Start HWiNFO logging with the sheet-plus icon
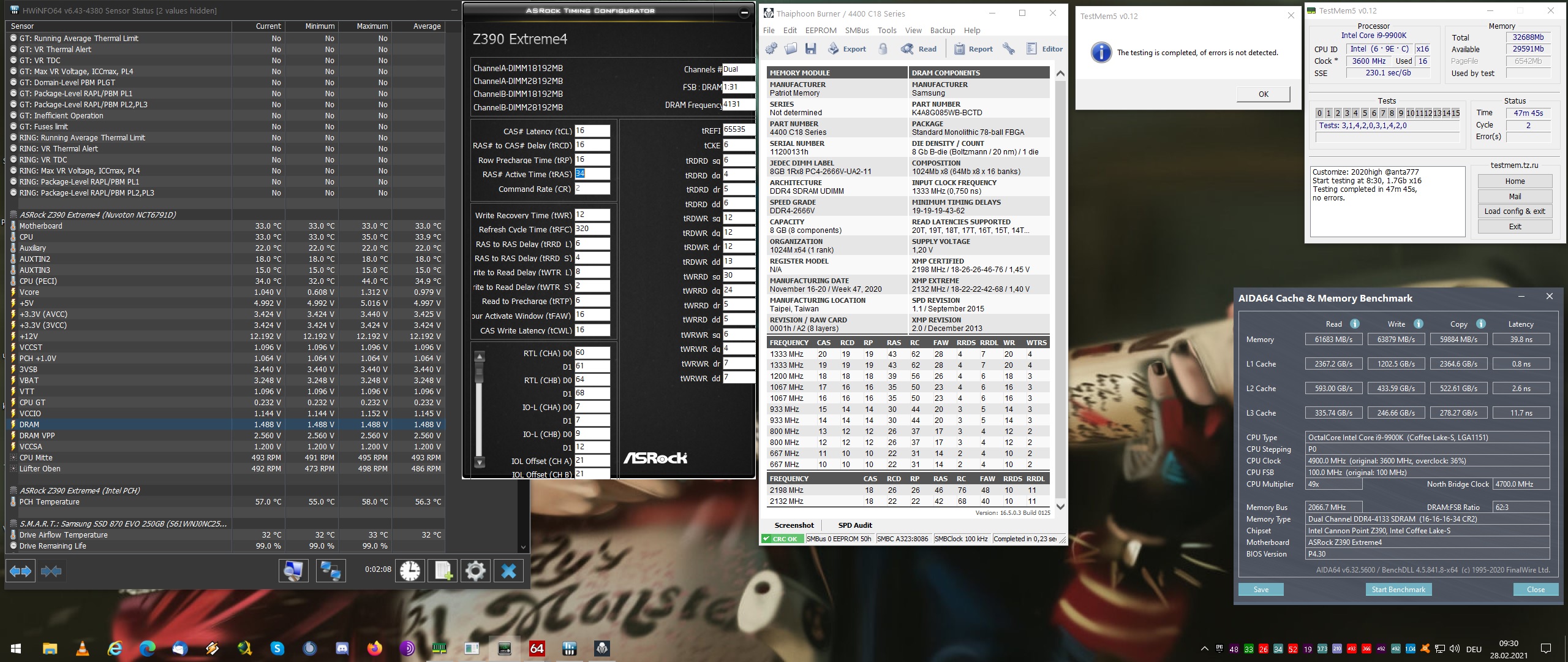This screenshot has width=1568, height=662. click(x=443, y=571)
